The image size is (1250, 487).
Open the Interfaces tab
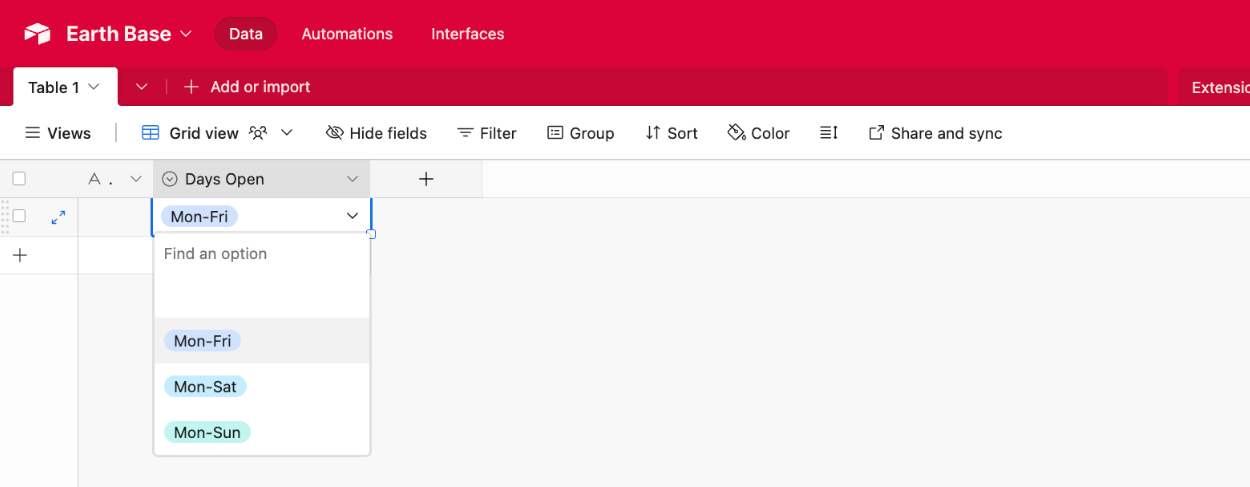coord(467,34)
